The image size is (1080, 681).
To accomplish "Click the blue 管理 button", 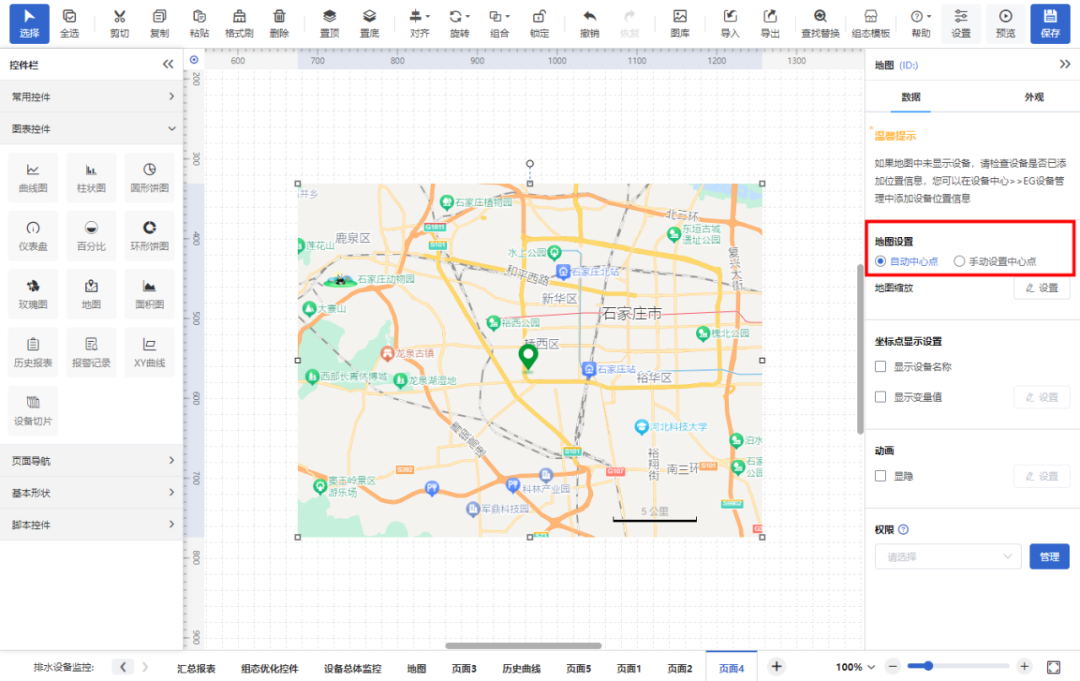I will tap(1049, 556).
